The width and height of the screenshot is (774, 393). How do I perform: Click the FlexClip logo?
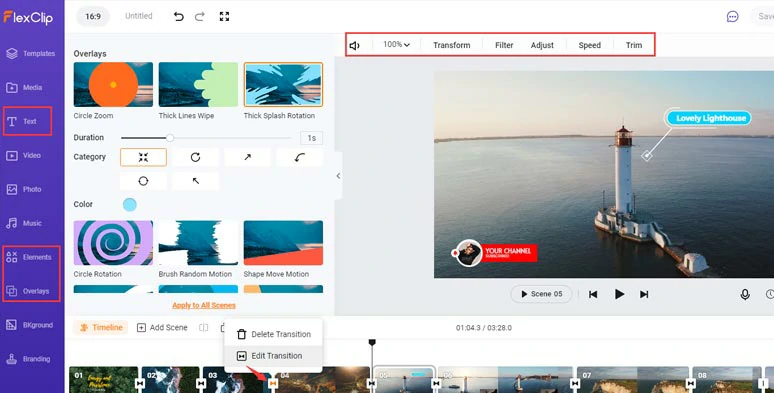pos(28,18)
